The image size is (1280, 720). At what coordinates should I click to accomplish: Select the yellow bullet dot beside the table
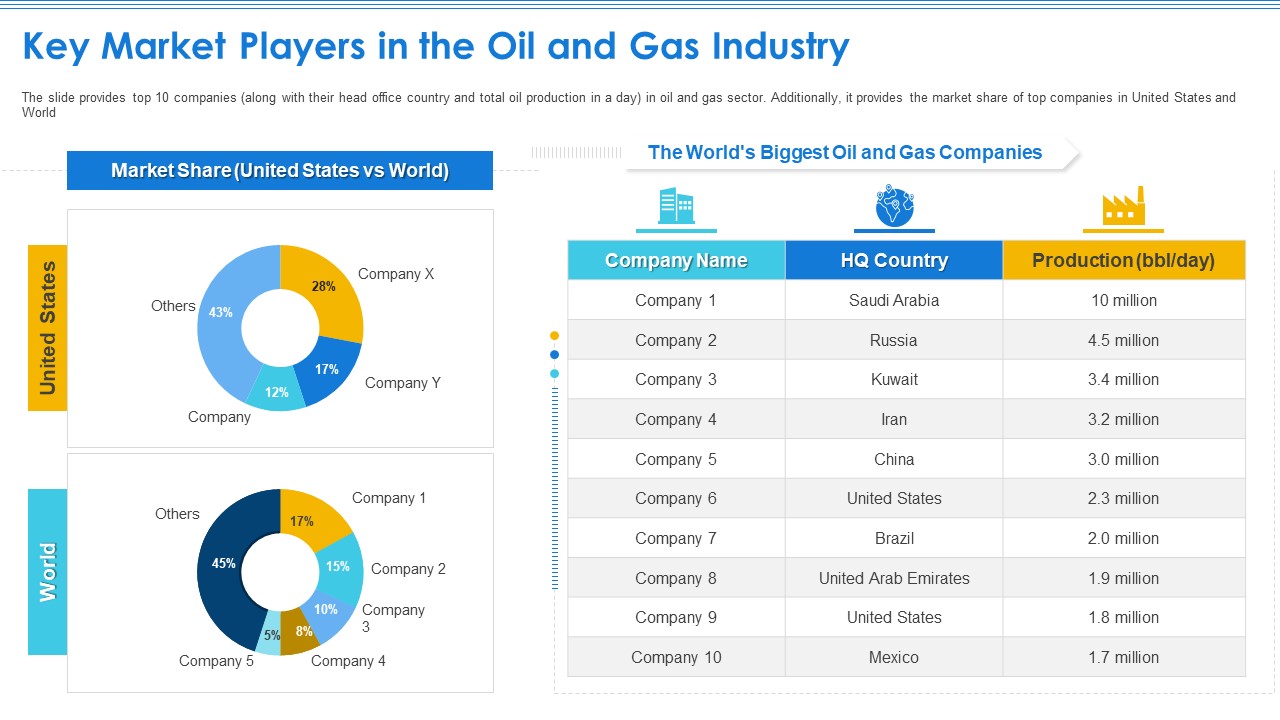coord(555,336)
